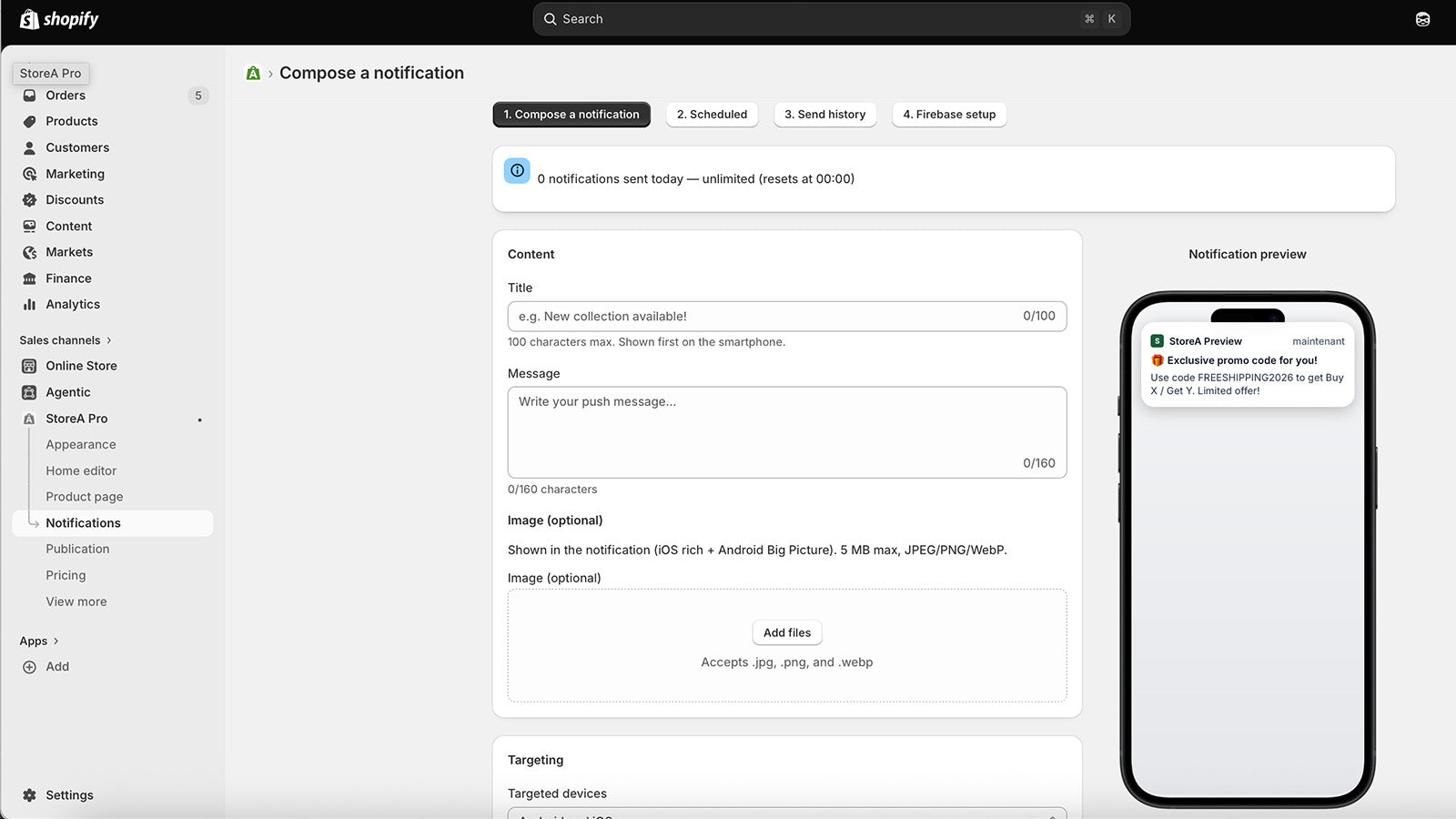Click the Marketing target icon

pos(29,174)
